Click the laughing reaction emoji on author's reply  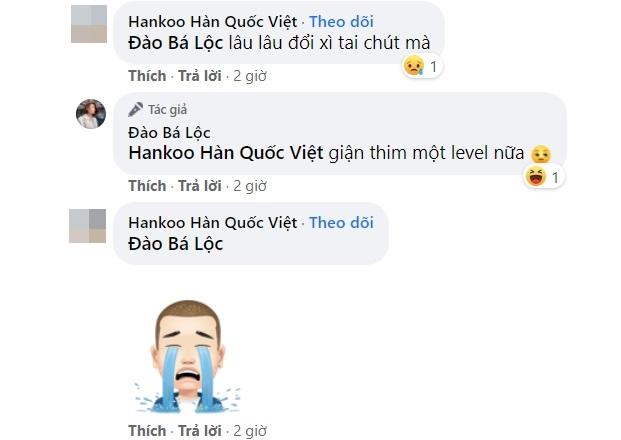tap(535, 176)
